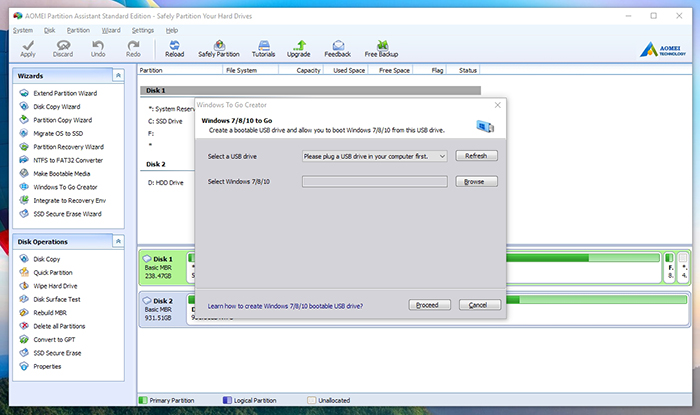Launch the Extend Partition Wizard

pos(65,93)
